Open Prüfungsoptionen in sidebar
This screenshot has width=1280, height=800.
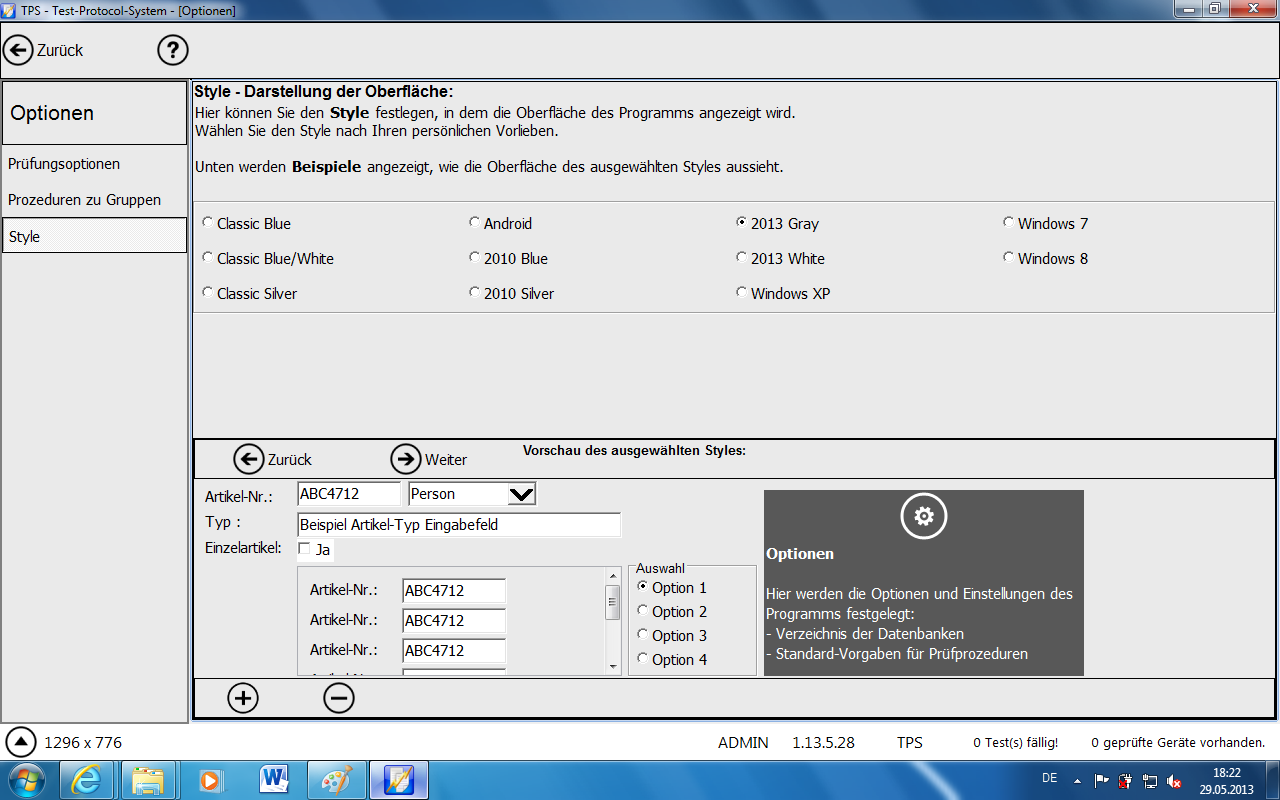point(94,163)
